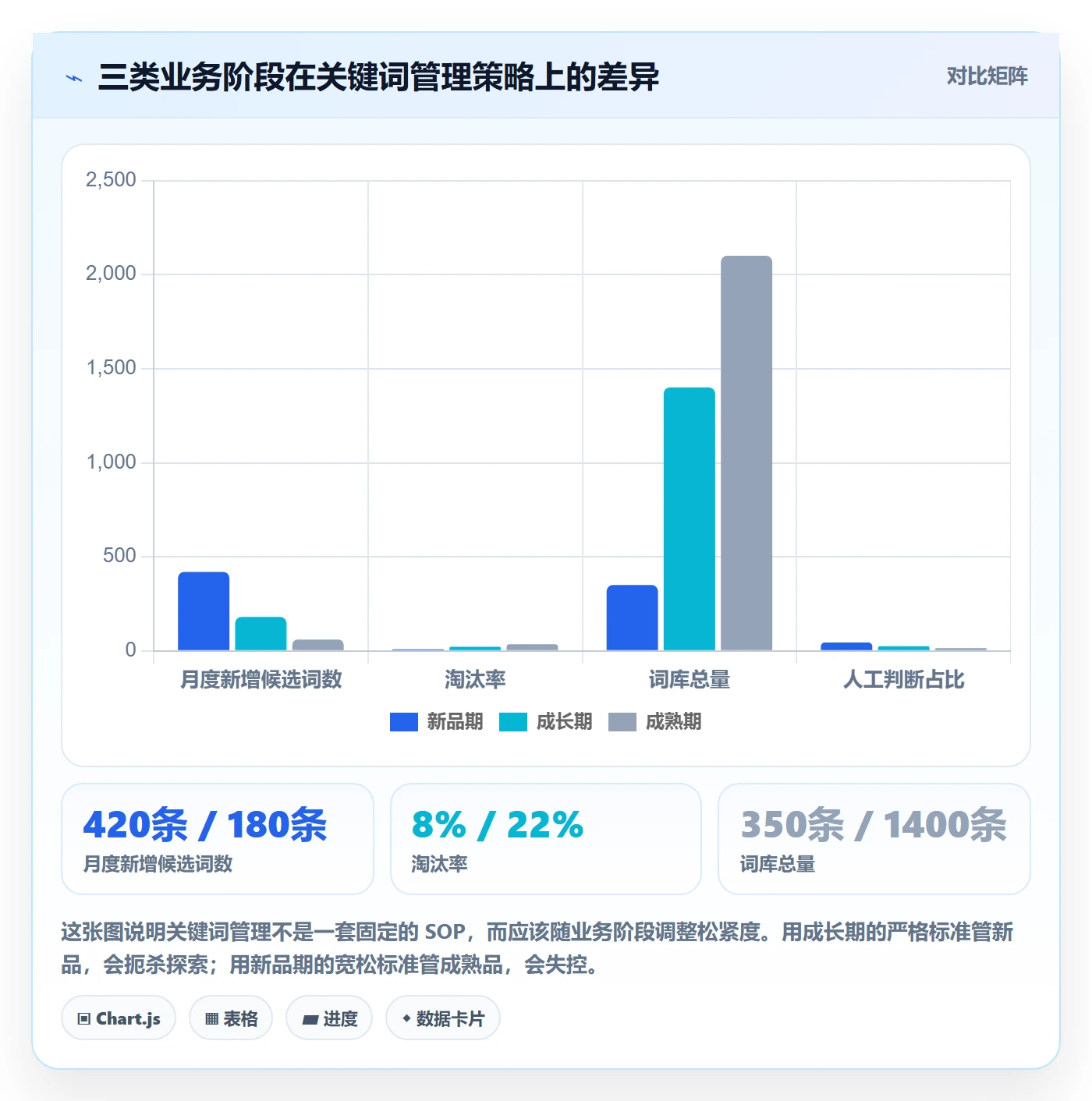Click the 人工判断占比 x-axis label
The width and height of the screenshot is (1092, 1101).
click(904, 680)
